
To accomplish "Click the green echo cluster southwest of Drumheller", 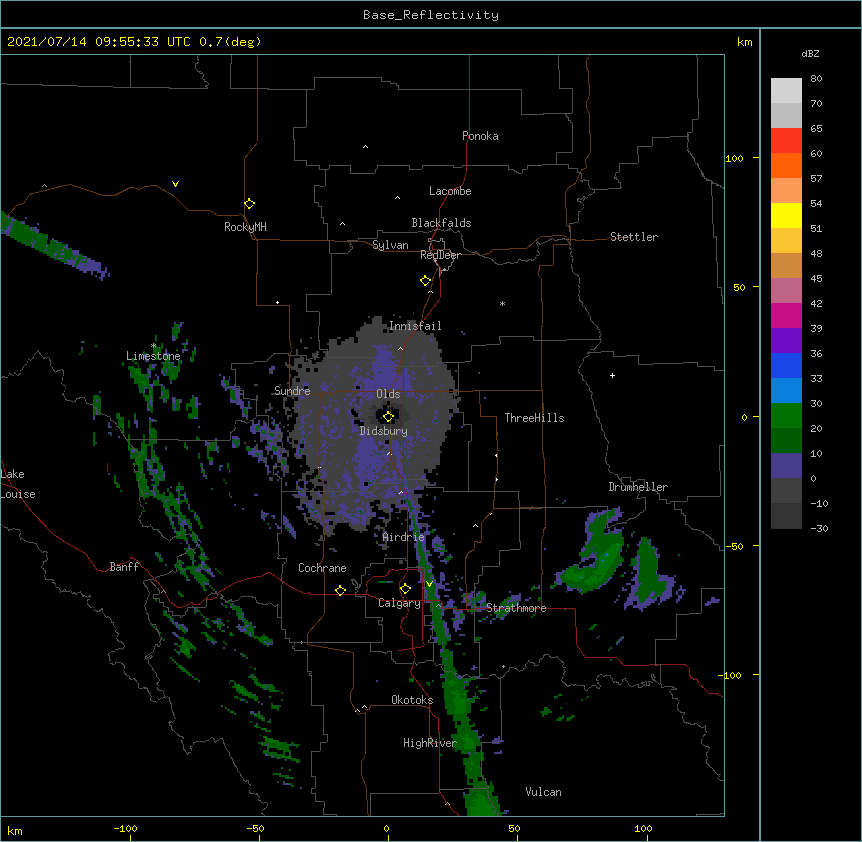I will click(x=594, y=555).
